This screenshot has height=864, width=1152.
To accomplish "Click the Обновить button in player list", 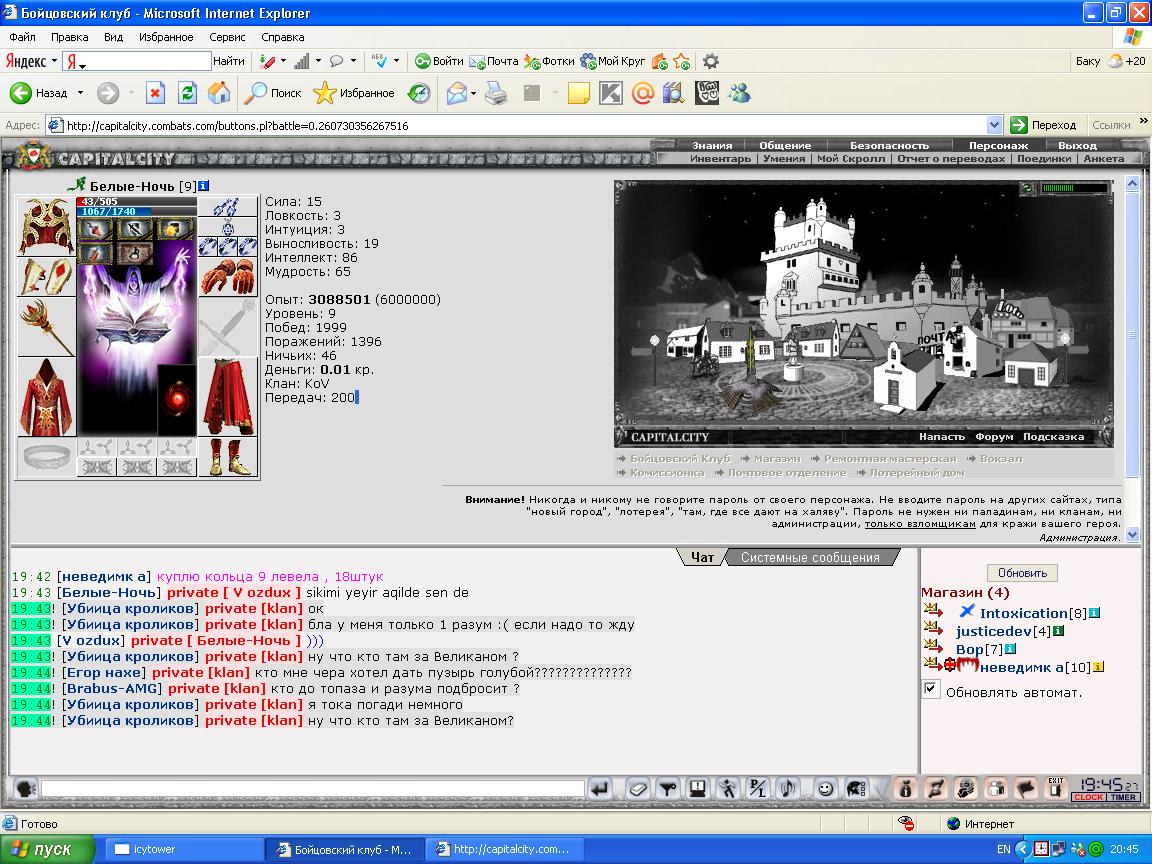I will point(1022,572).
